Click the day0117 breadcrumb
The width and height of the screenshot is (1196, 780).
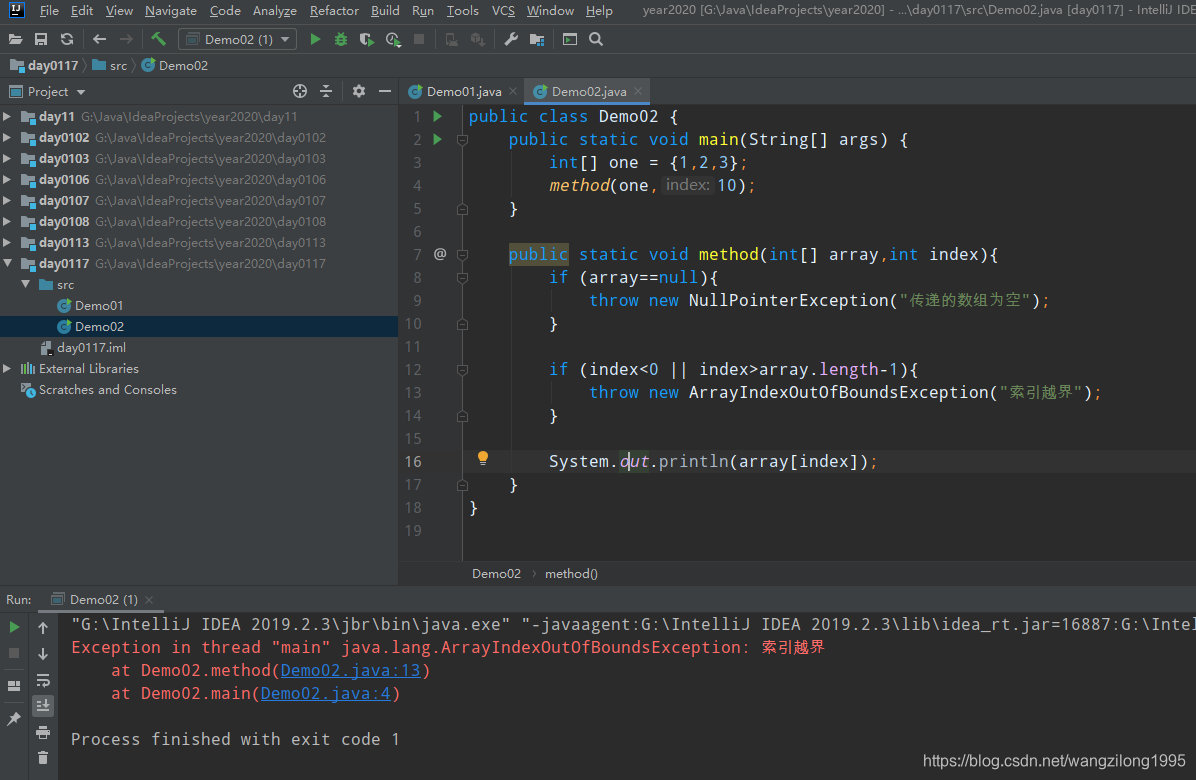pos(44,66)
